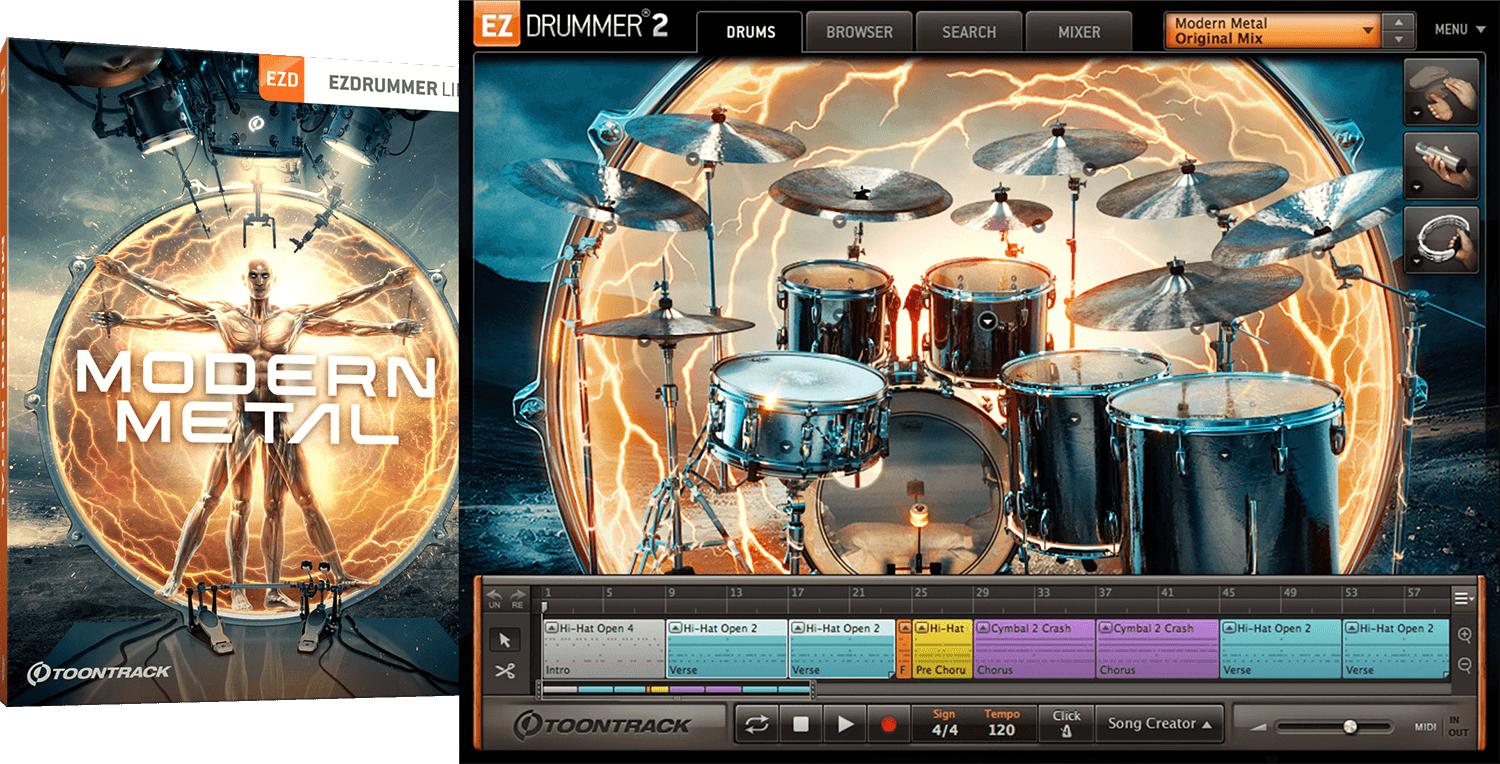Click the Play button
This screenshot has height=764, width=1500.
pos(845,724)
